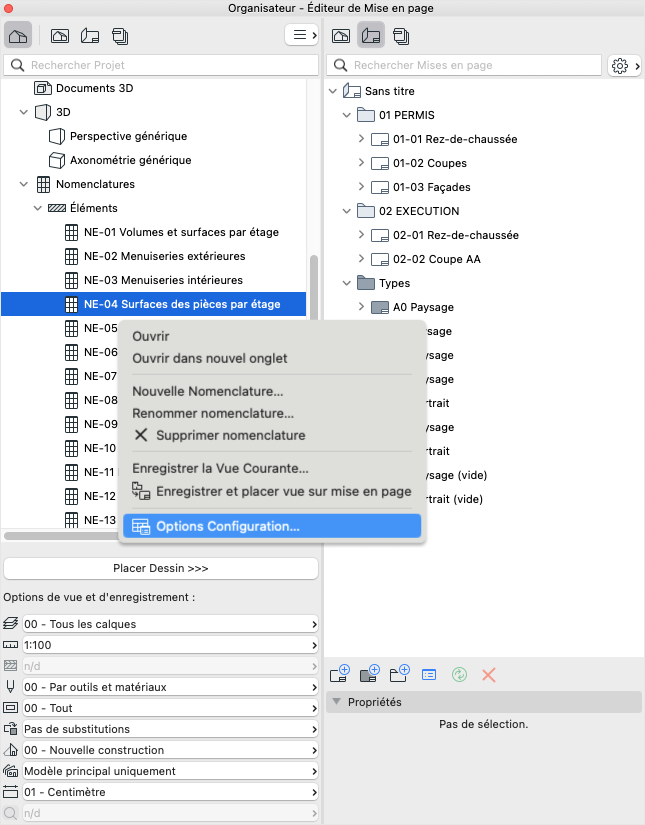Select master layout 'trait (vide)'

click(455, 499)
